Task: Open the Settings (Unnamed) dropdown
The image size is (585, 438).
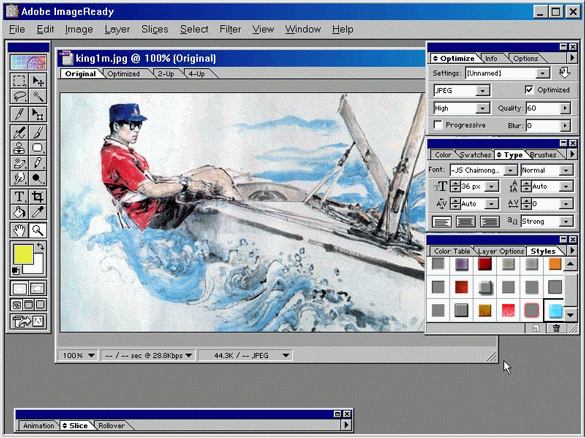Action: click(x=542, y=73)
